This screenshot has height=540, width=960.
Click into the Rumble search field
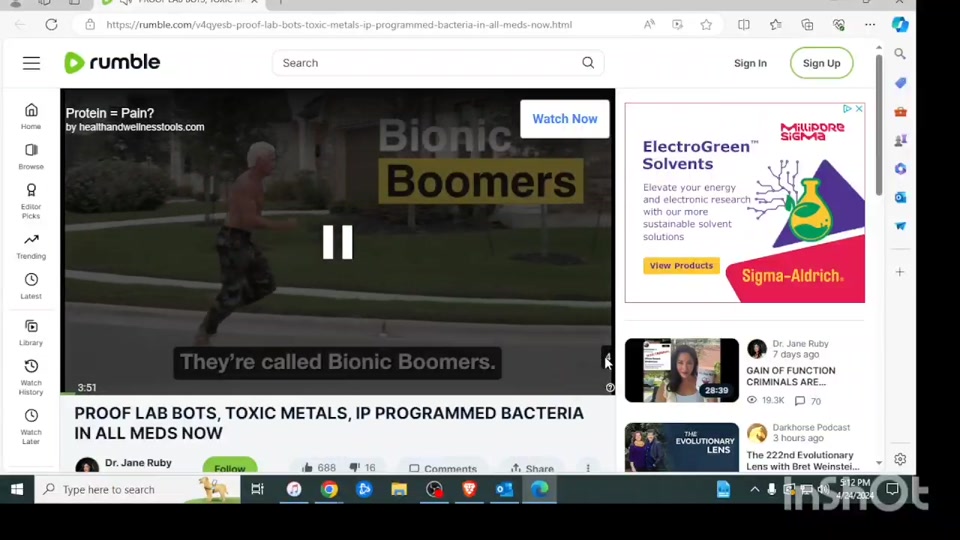(425, 63)
